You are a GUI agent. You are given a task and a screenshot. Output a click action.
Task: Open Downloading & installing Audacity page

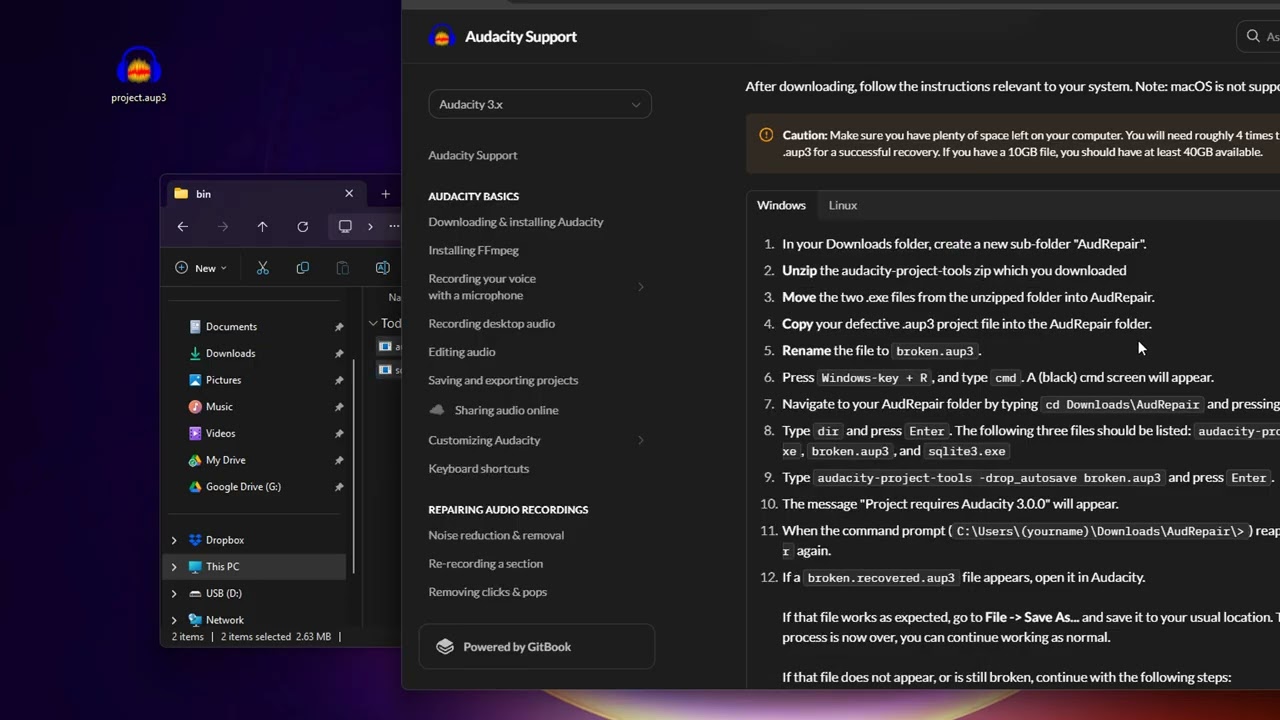pos(516,222)
